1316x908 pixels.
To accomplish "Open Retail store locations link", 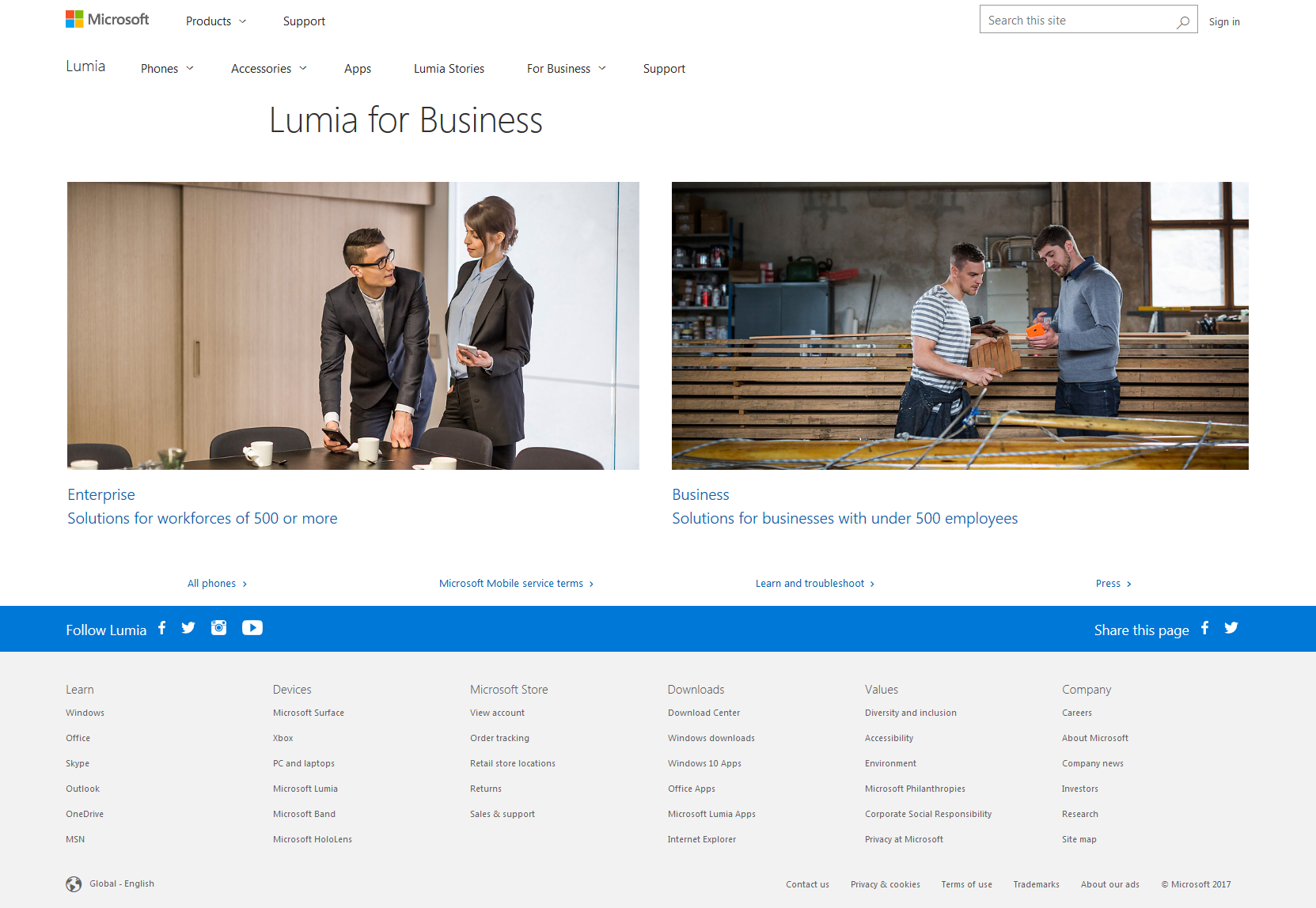I will (x=513, y=763).
